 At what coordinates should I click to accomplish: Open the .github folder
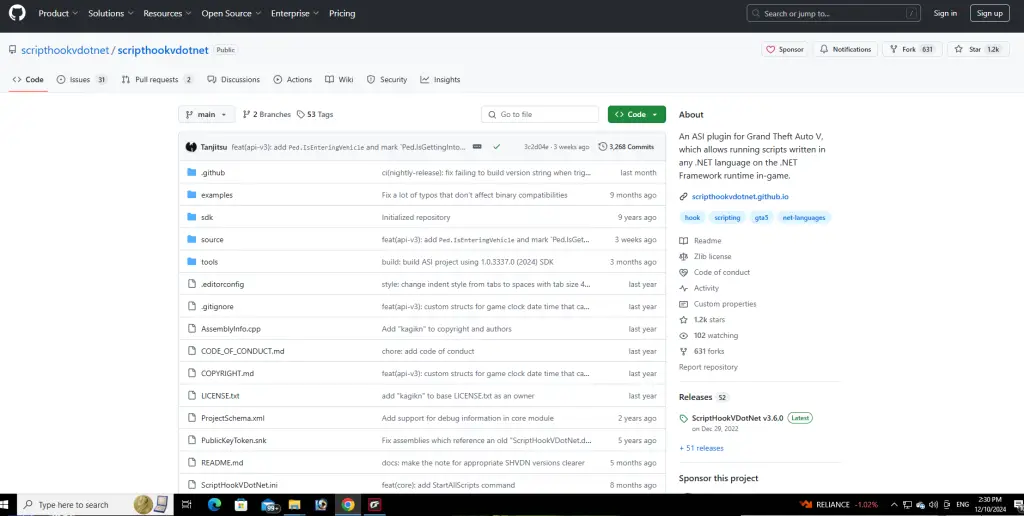coord(213,173)
